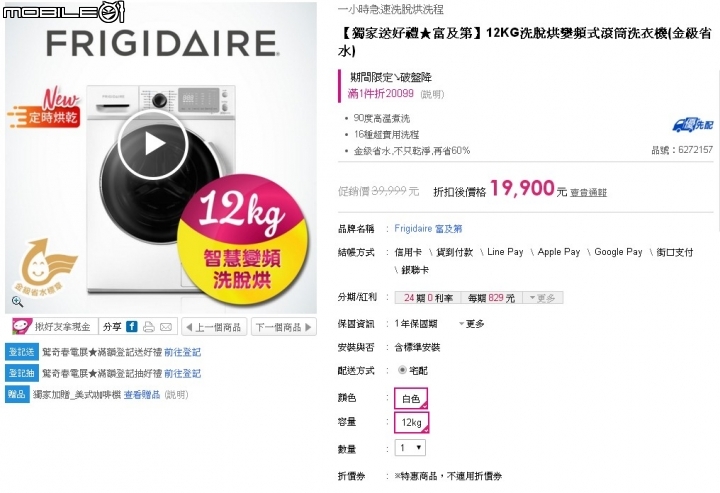Go to 上一個商品 previous product
Screen dimensions: 720x493
tap(214, 327)
